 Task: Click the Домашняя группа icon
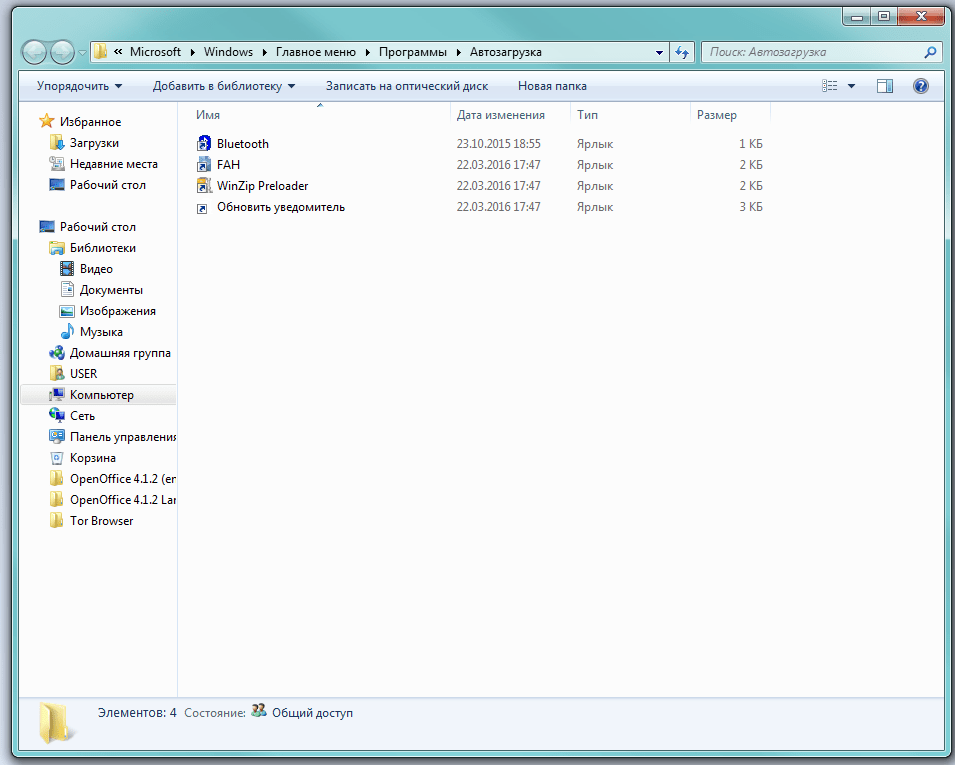(x=57, y=353)
